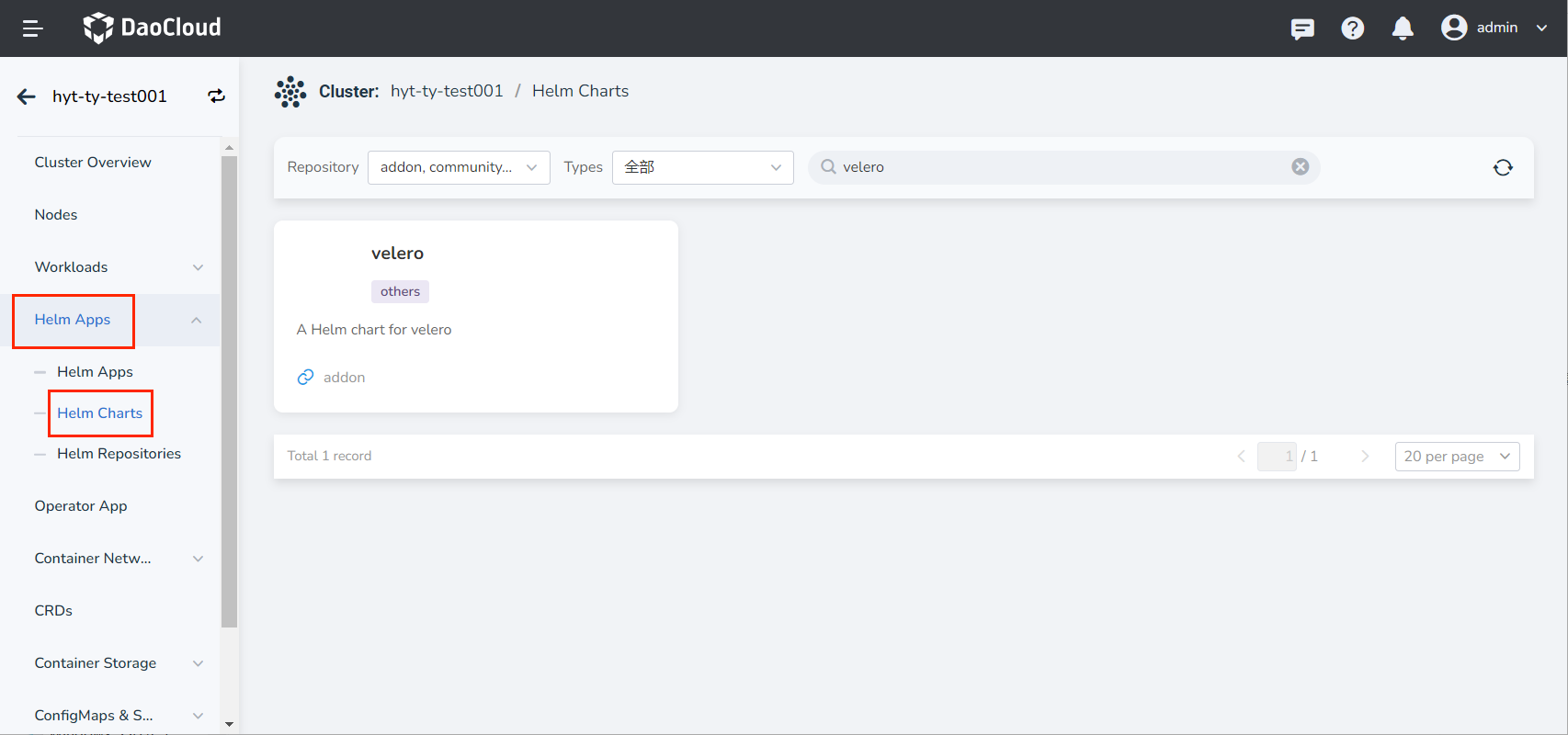Open the Types dropdown

[x=702, y=167]
